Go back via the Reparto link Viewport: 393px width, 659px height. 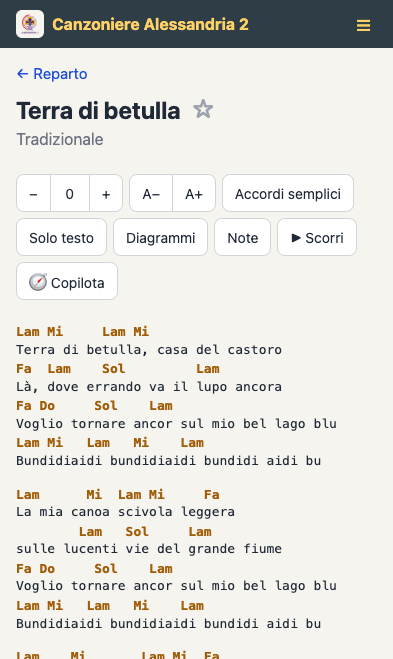point(52,74)
